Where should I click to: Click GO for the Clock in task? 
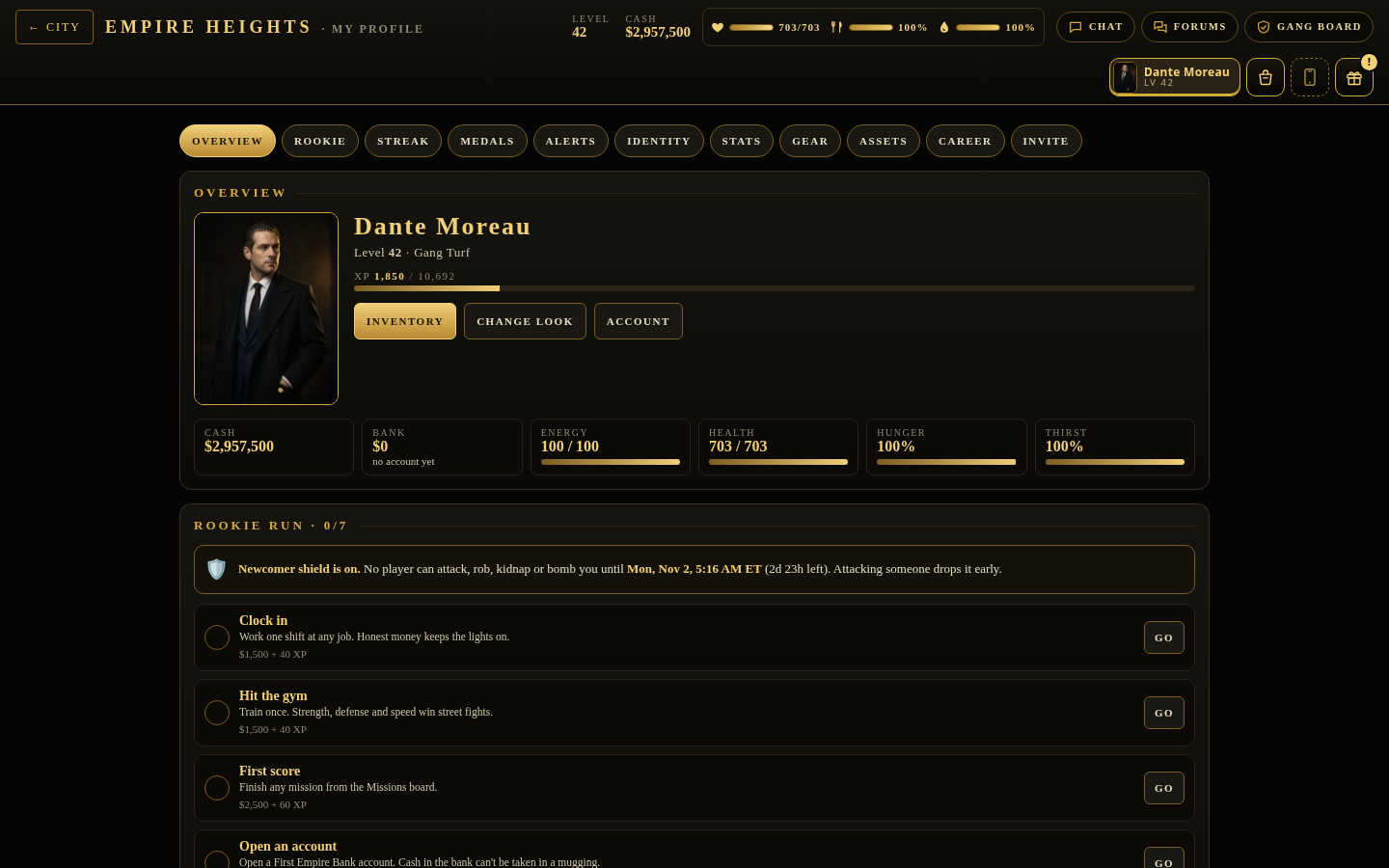(x=1164, y=637)
